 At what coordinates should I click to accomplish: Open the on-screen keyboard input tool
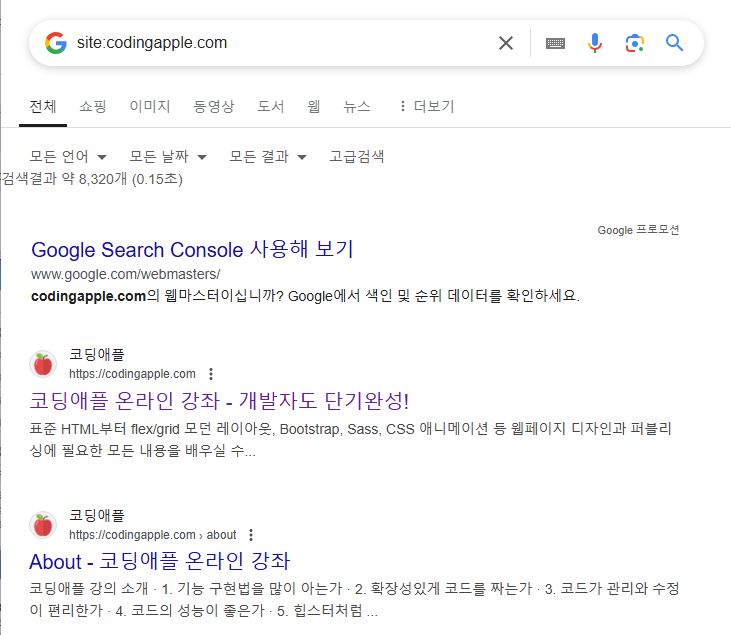(555, 43)
